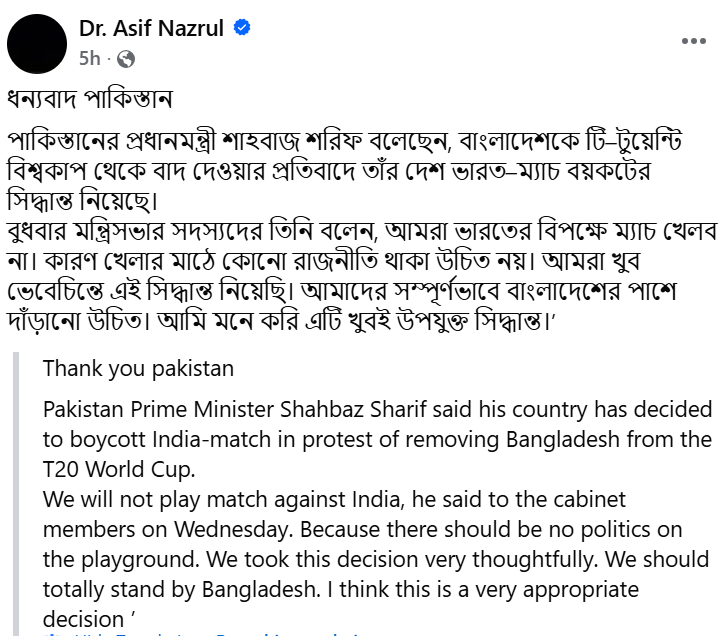The image size is (727, 636).
Task: Click the blue verified badge icon
Action: click(242, 29)
